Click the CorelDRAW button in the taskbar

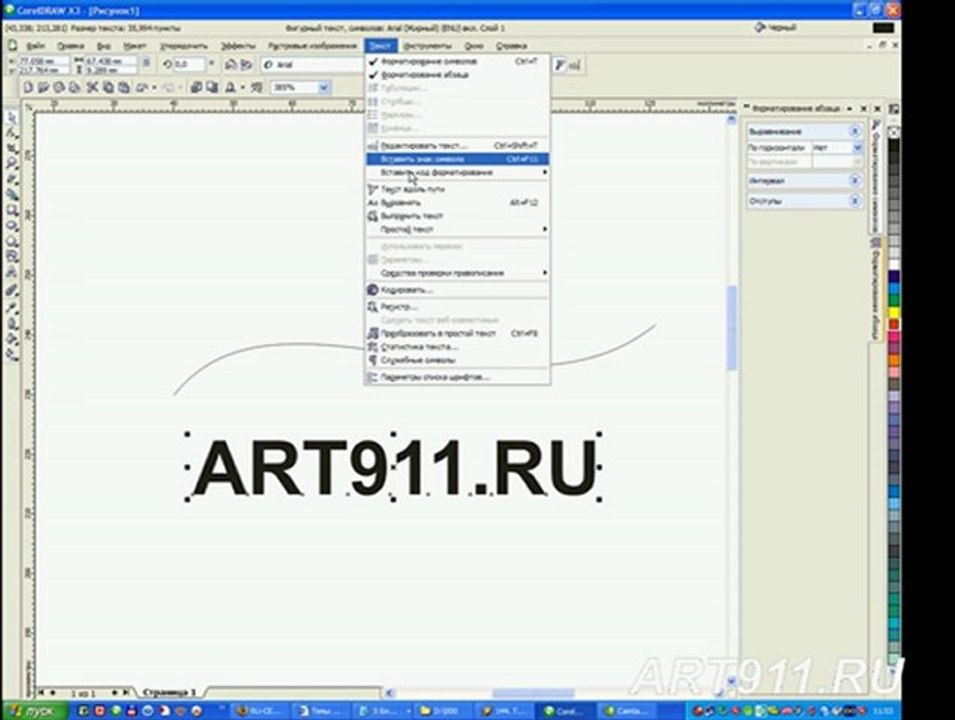tap(565, 711)
